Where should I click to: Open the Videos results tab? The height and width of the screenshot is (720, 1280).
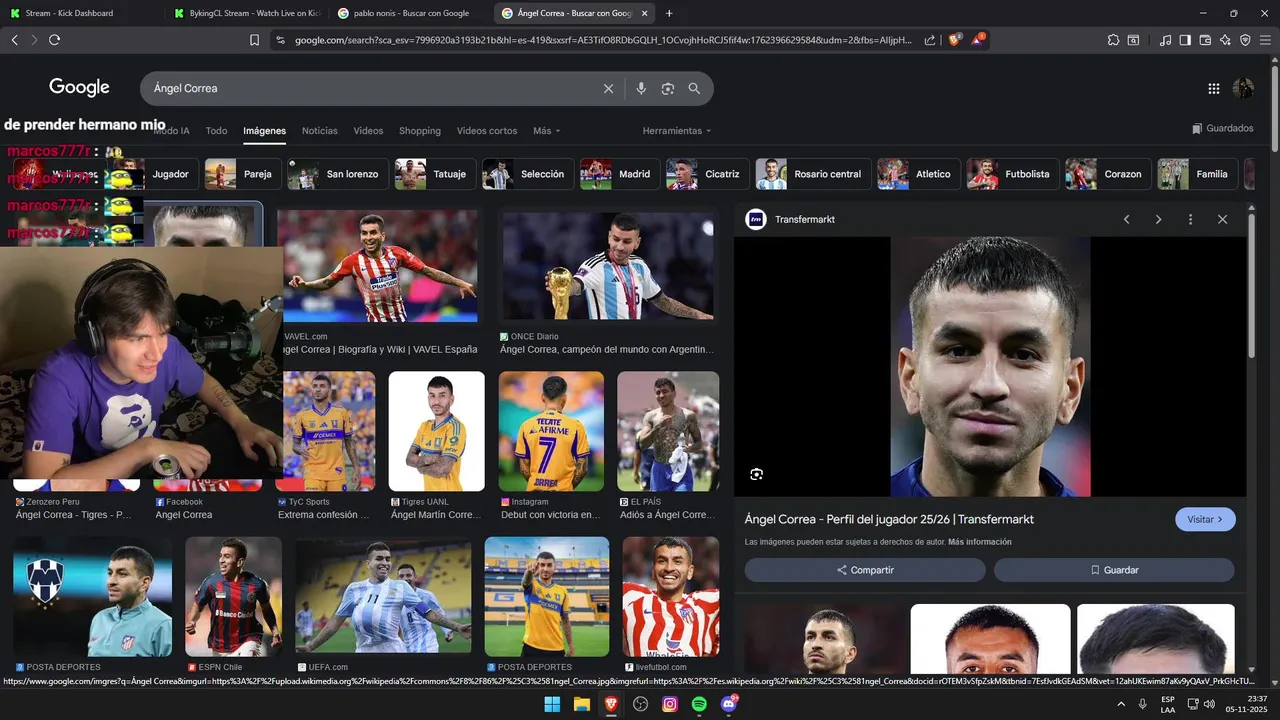[x=368, y=131]
